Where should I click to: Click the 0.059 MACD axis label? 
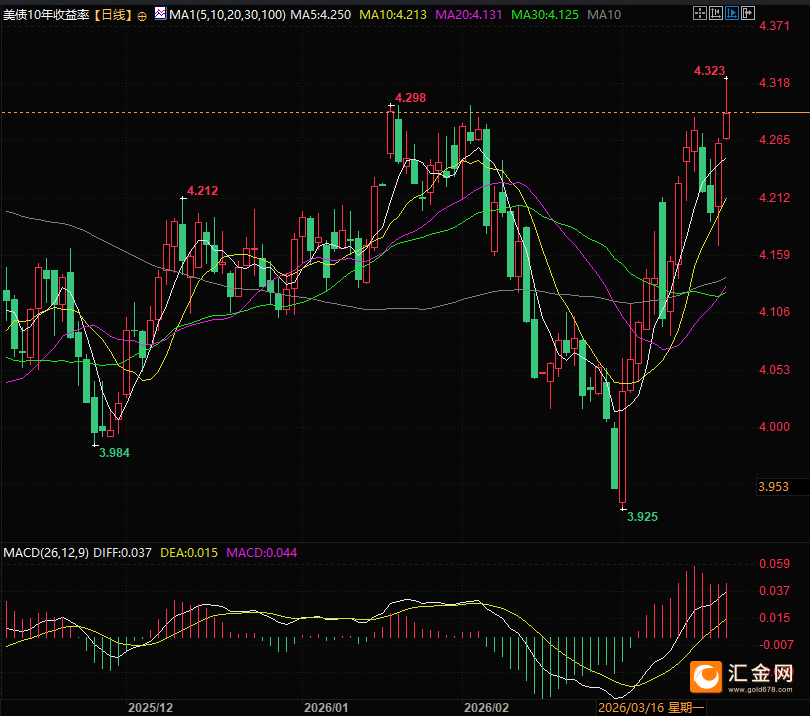click(774, 564)
